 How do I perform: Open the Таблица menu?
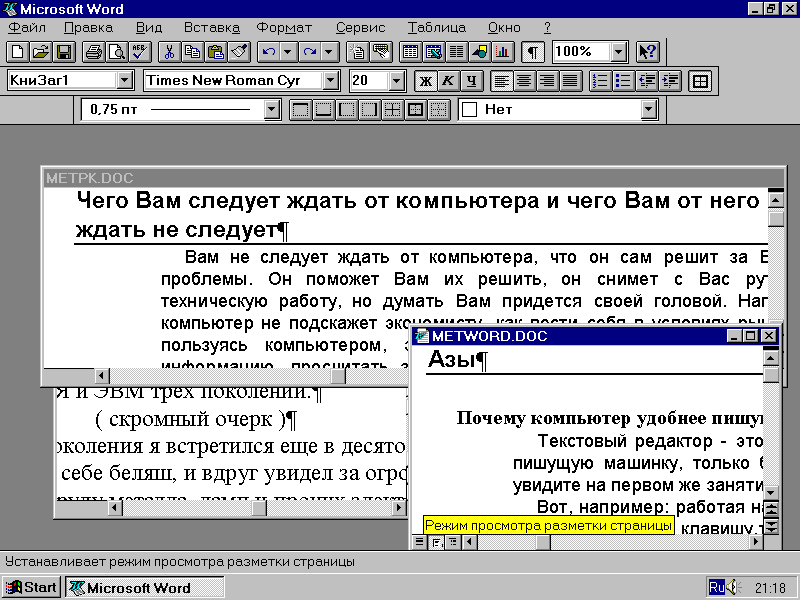(437, 28)
